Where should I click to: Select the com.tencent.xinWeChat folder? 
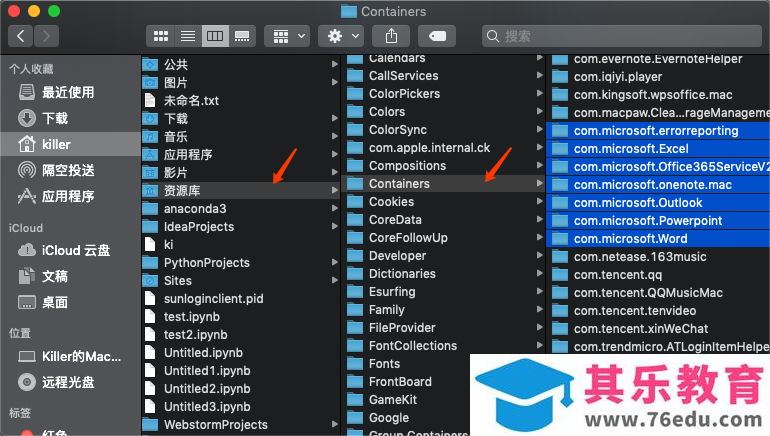(659, 329)
